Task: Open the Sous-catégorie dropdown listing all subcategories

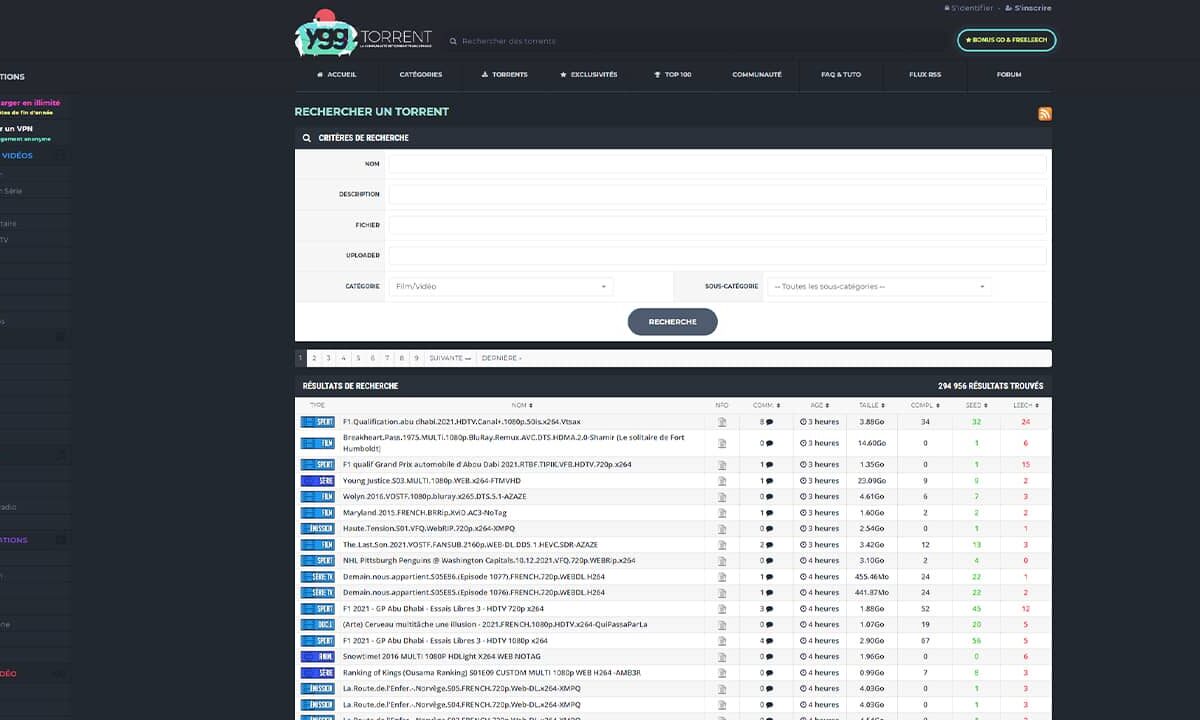Action: point(878,286)
